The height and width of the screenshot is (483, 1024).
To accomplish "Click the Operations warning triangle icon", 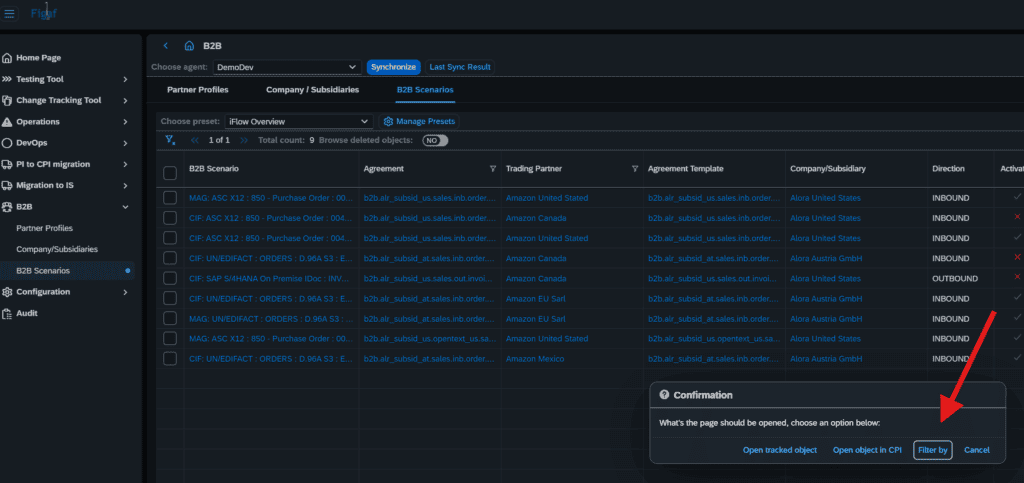I will click(x=7, y=122).
